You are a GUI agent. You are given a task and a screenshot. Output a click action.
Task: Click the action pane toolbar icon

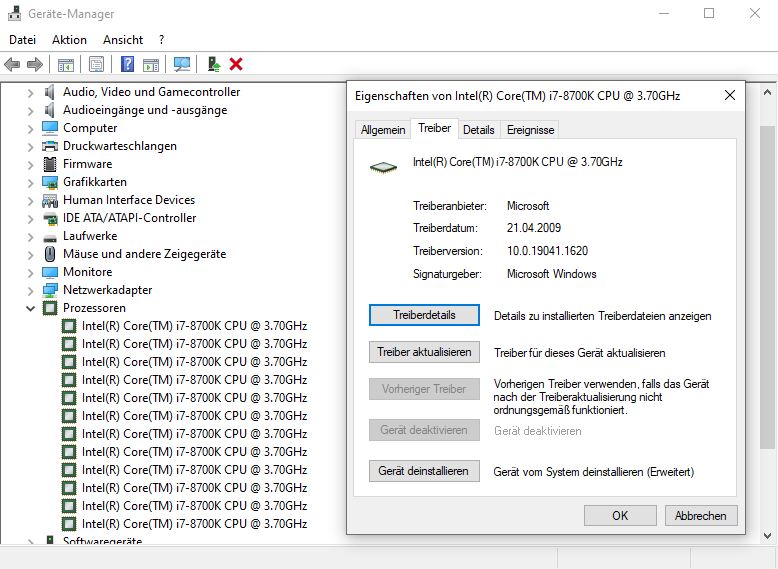[x=151, y=64]
